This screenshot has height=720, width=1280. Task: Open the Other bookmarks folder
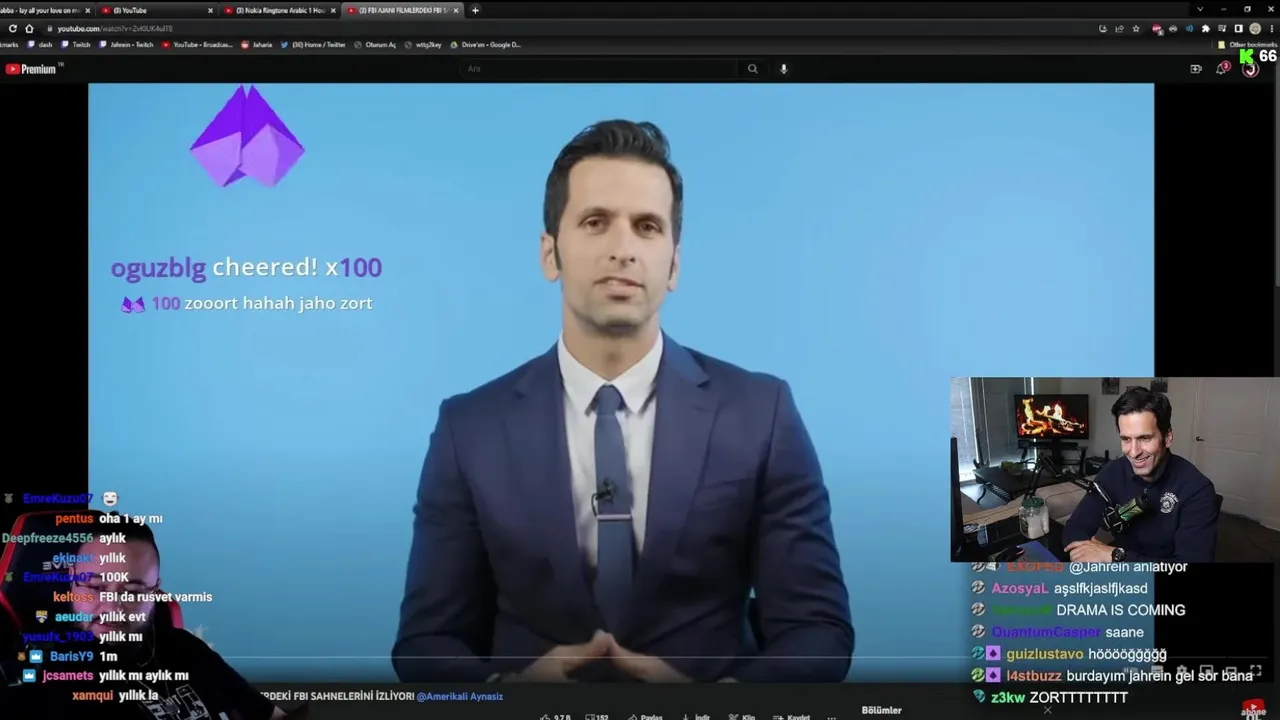pos(1248,45)
